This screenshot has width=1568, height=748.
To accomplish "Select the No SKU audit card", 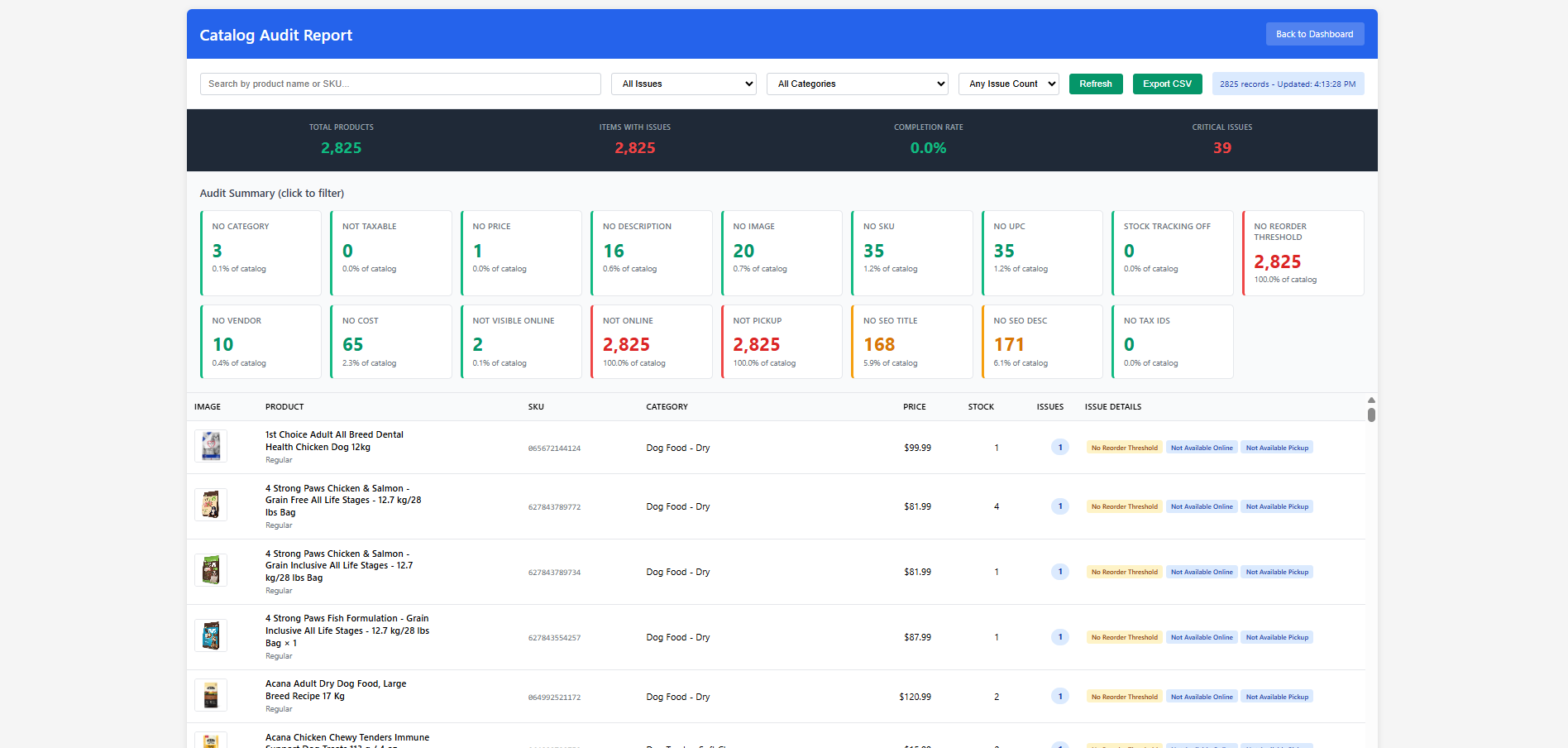I will point(912,253).
